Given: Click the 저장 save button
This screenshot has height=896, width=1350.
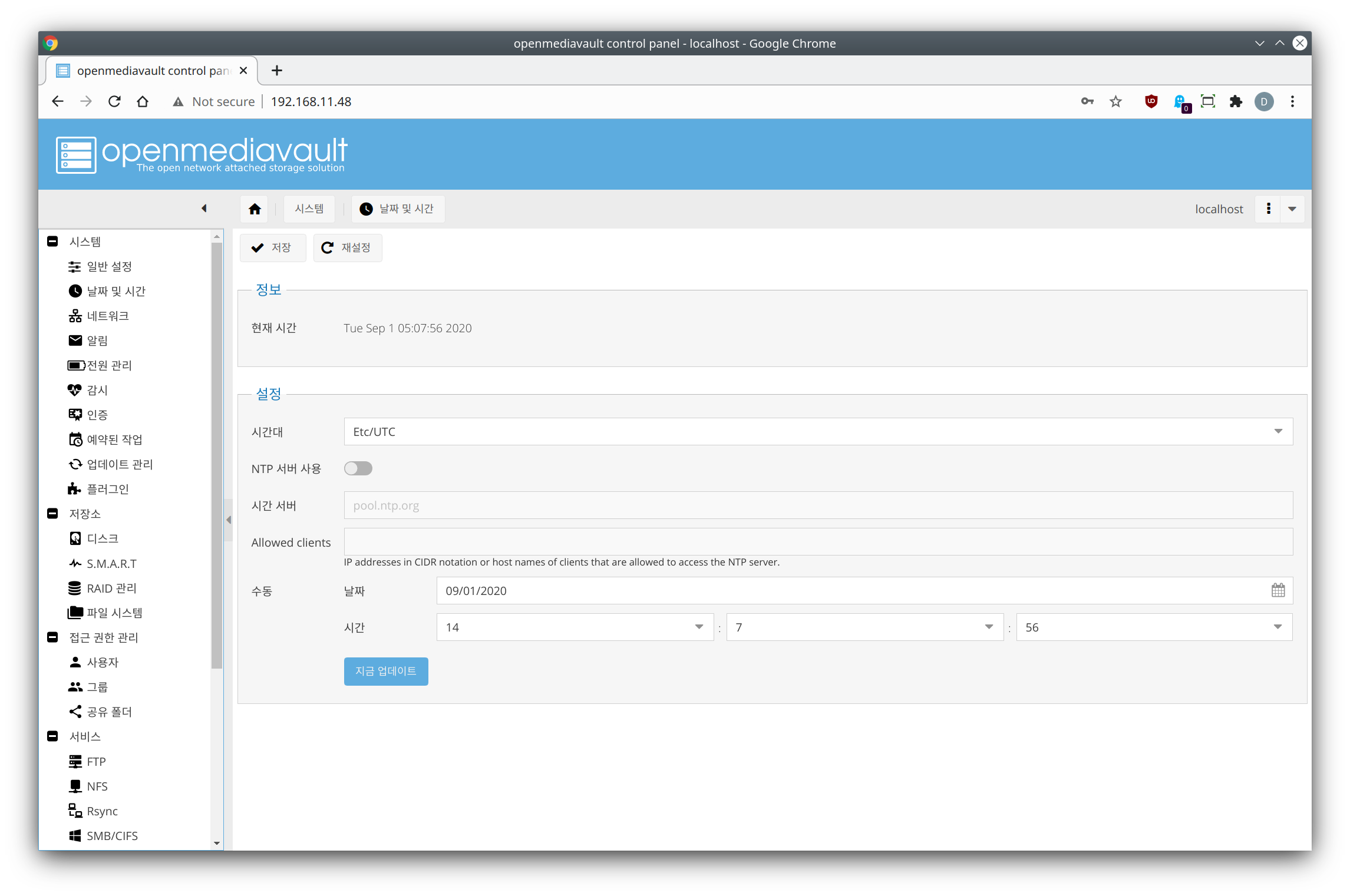Looking at the screenshot, I should pos(272,247).
